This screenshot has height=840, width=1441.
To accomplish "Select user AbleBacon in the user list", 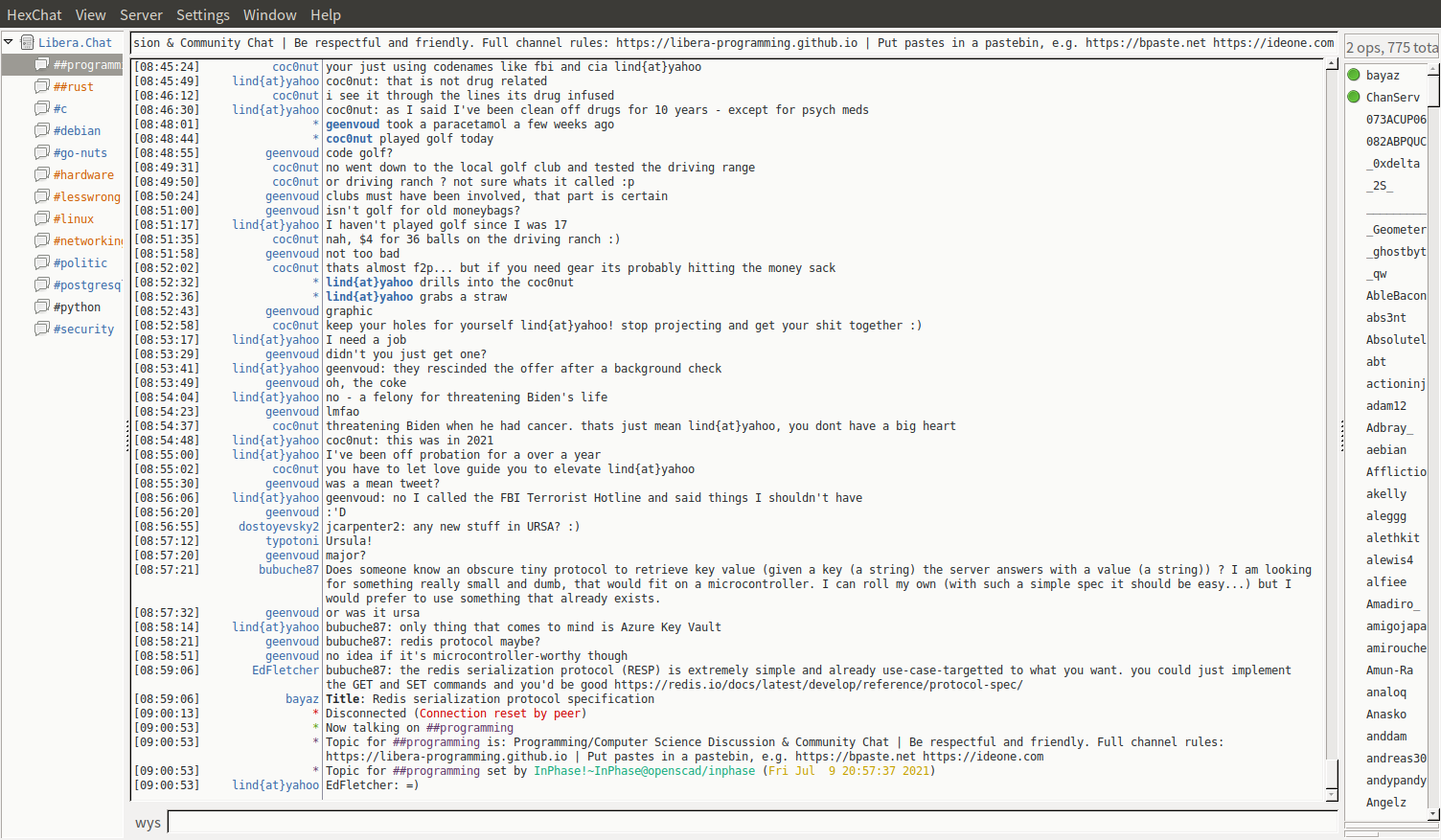I will click(x=1395, y=296).
